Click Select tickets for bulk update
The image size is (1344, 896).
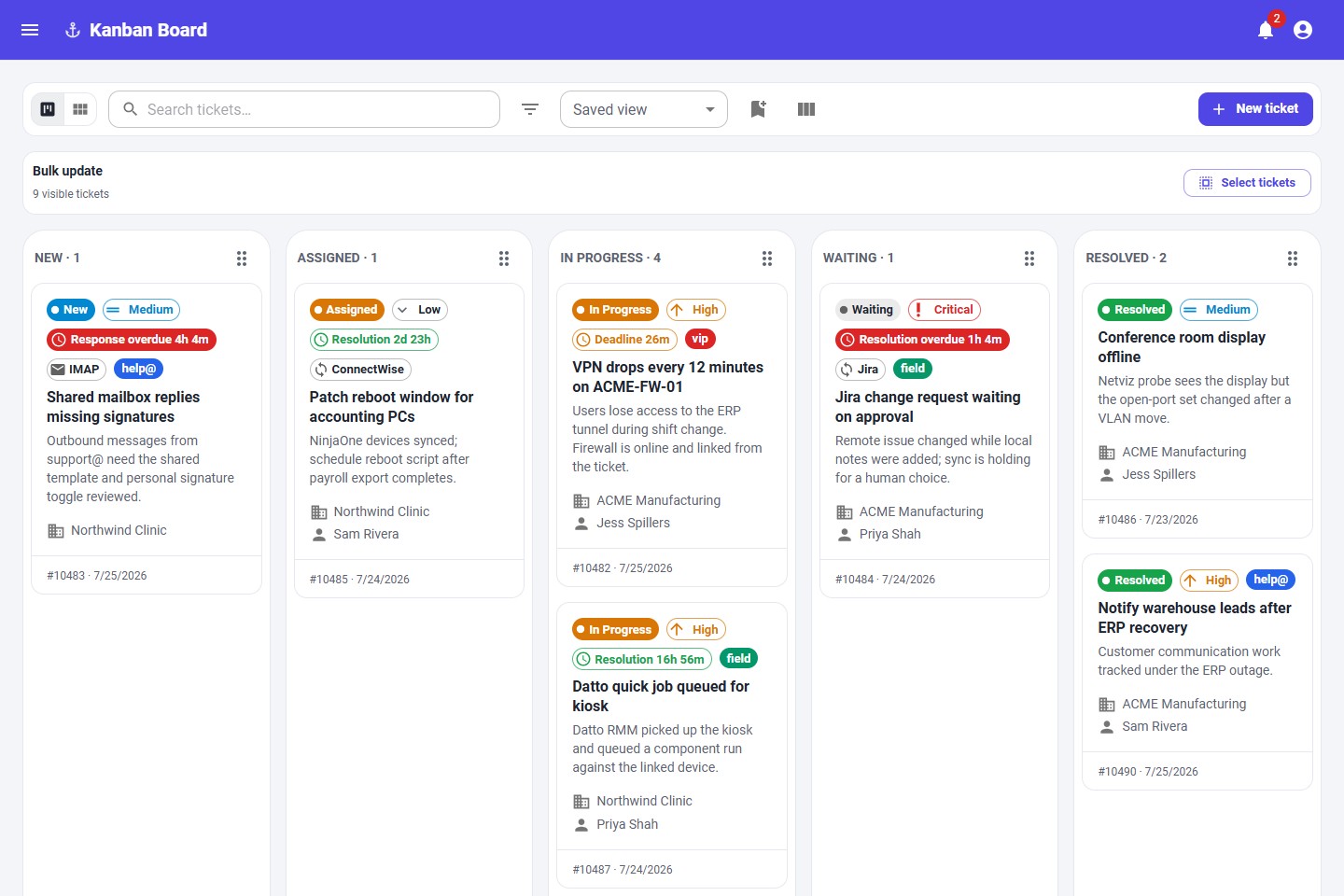point(1247,183)
